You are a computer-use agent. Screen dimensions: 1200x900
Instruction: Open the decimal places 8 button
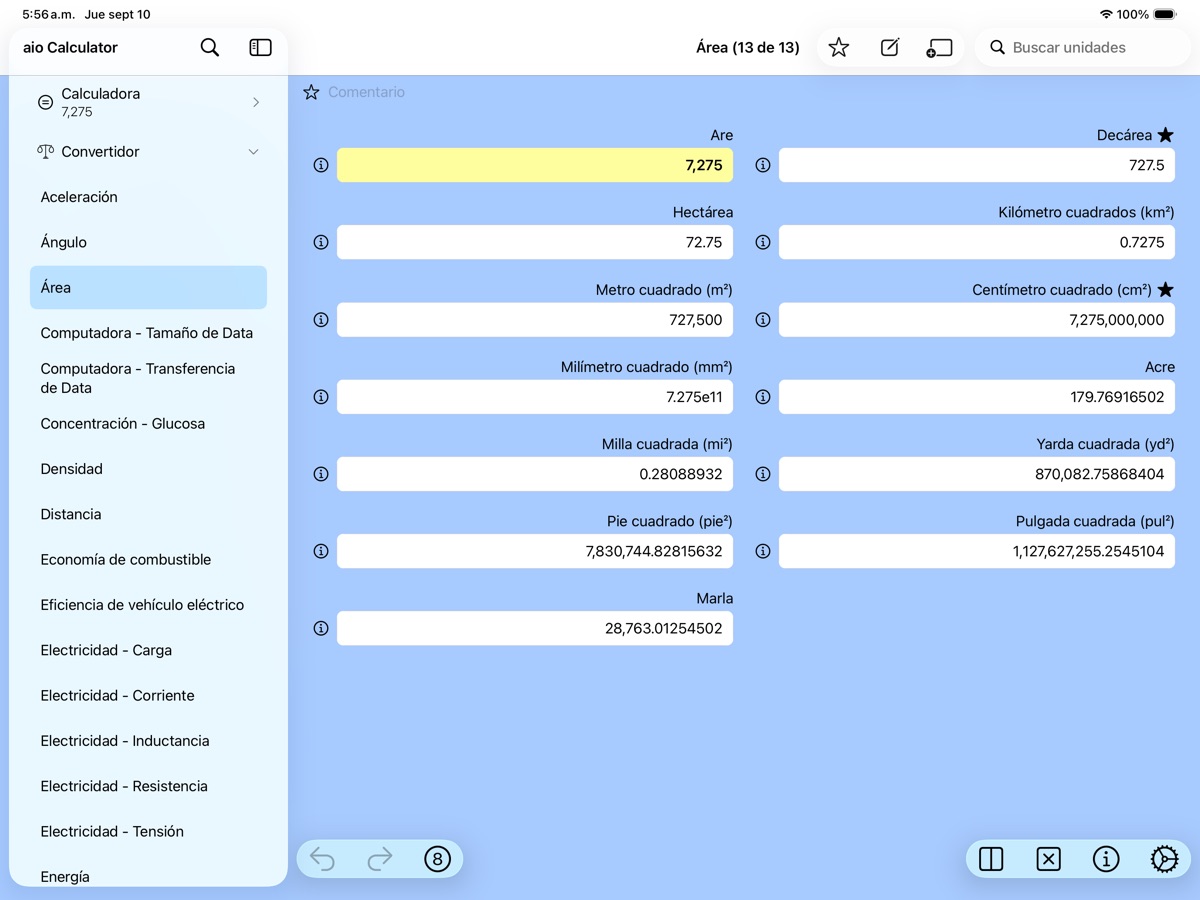pyautogui.click(x=437, y=859)
